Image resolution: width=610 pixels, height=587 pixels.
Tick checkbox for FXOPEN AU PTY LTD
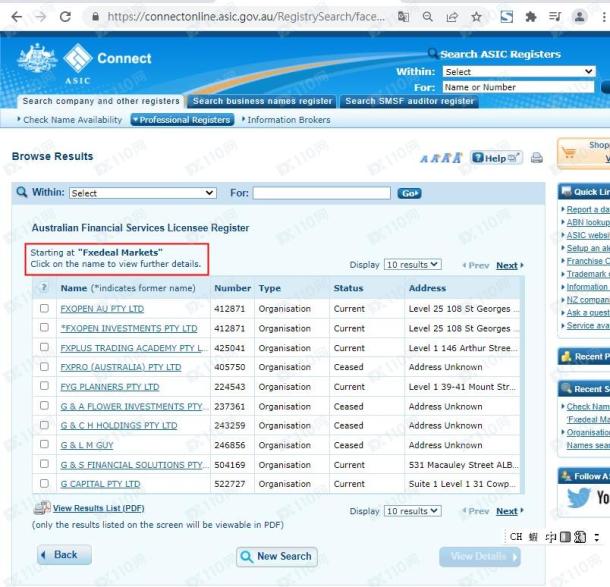[x=44, y=308]
